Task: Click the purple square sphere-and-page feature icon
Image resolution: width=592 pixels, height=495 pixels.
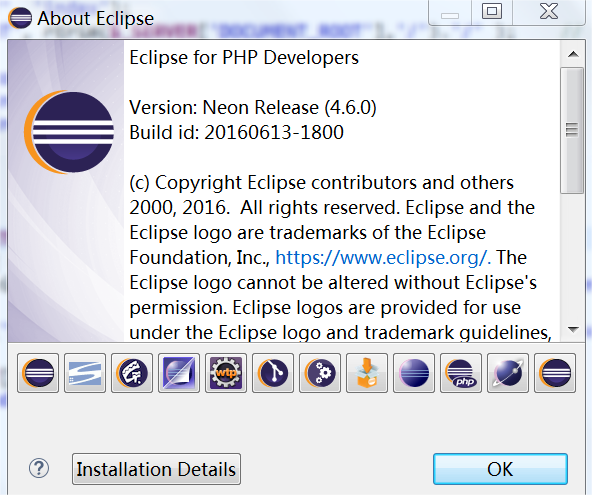Action: [x=179, y=373]
